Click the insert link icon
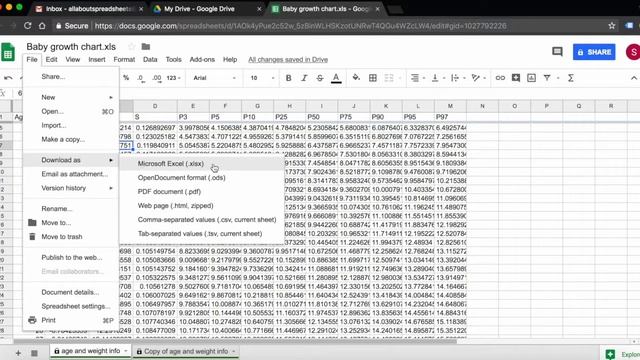This screenshot has width=640, height=360. pyautogui.click(x=500, y=78)
